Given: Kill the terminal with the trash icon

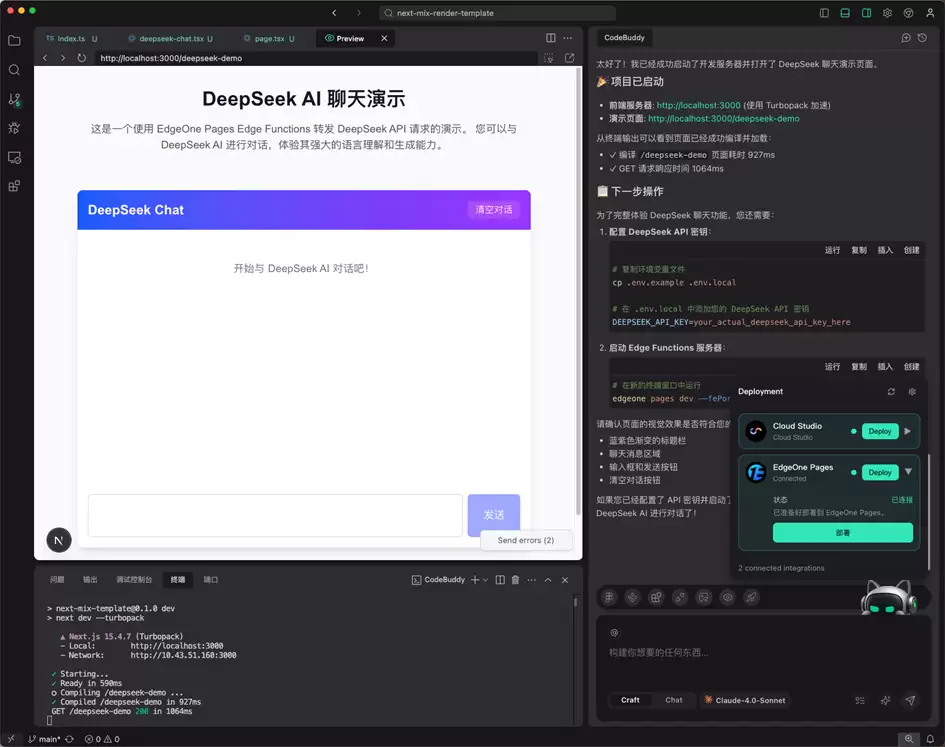Looking at the screenshot, I should tap(516, 580).
